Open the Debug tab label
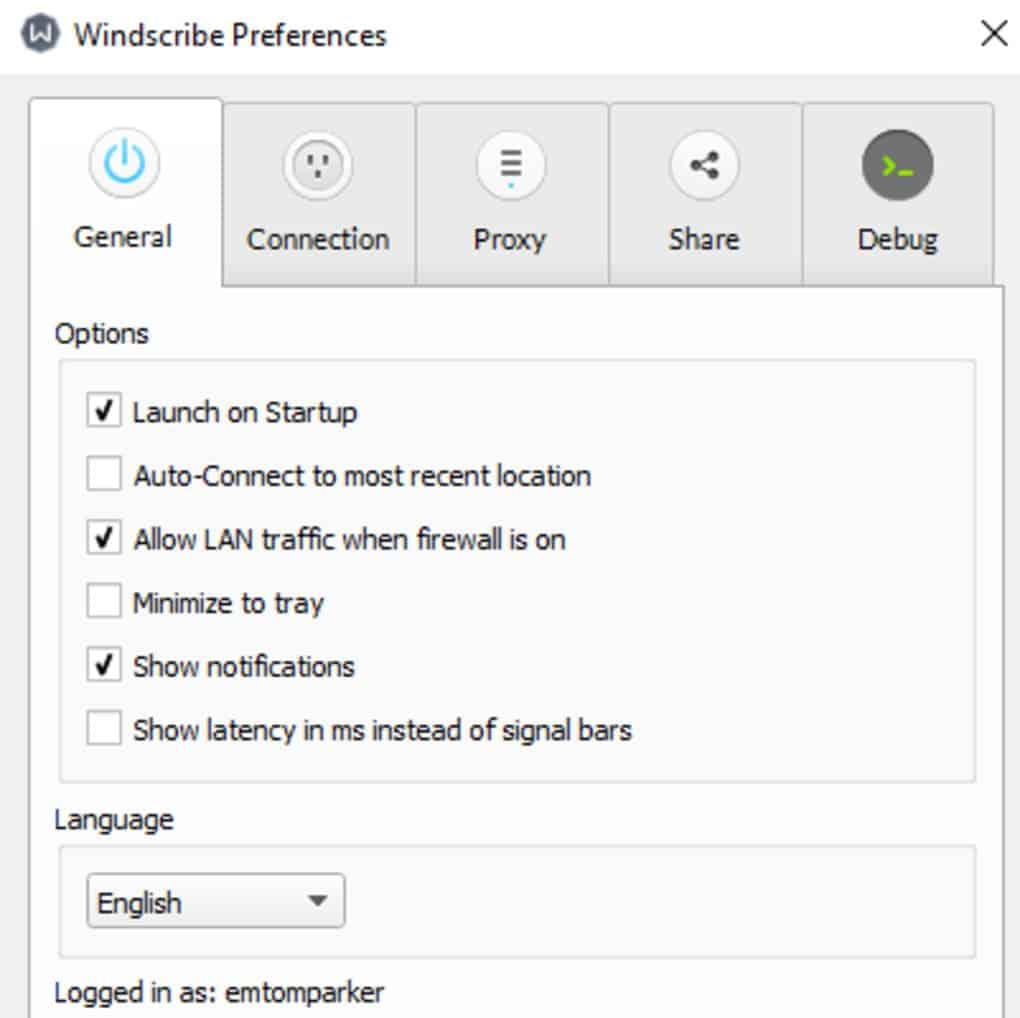 click(x=897, y=240)
